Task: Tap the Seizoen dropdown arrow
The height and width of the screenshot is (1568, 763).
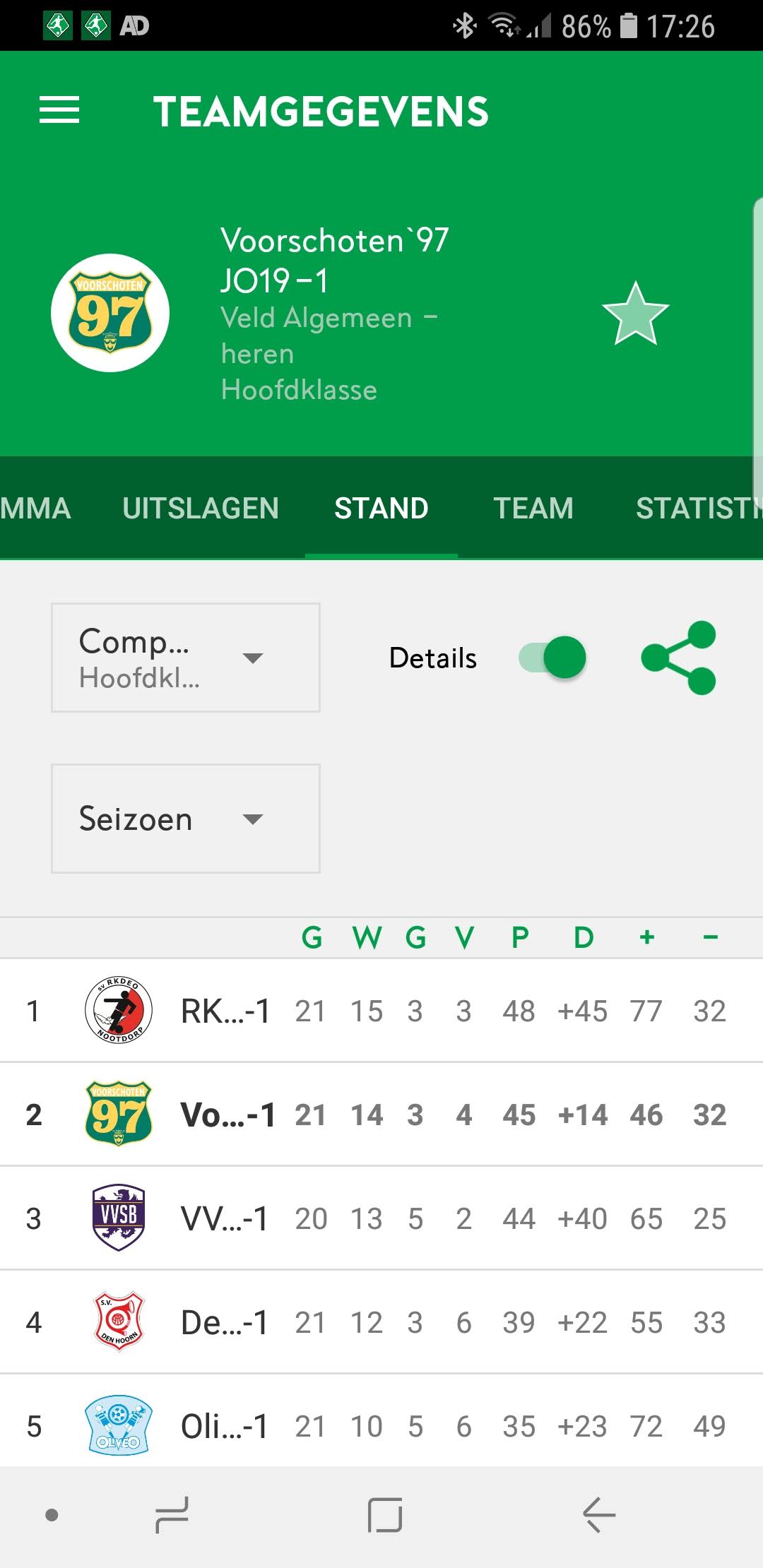Action: click(x=253, y=819)
